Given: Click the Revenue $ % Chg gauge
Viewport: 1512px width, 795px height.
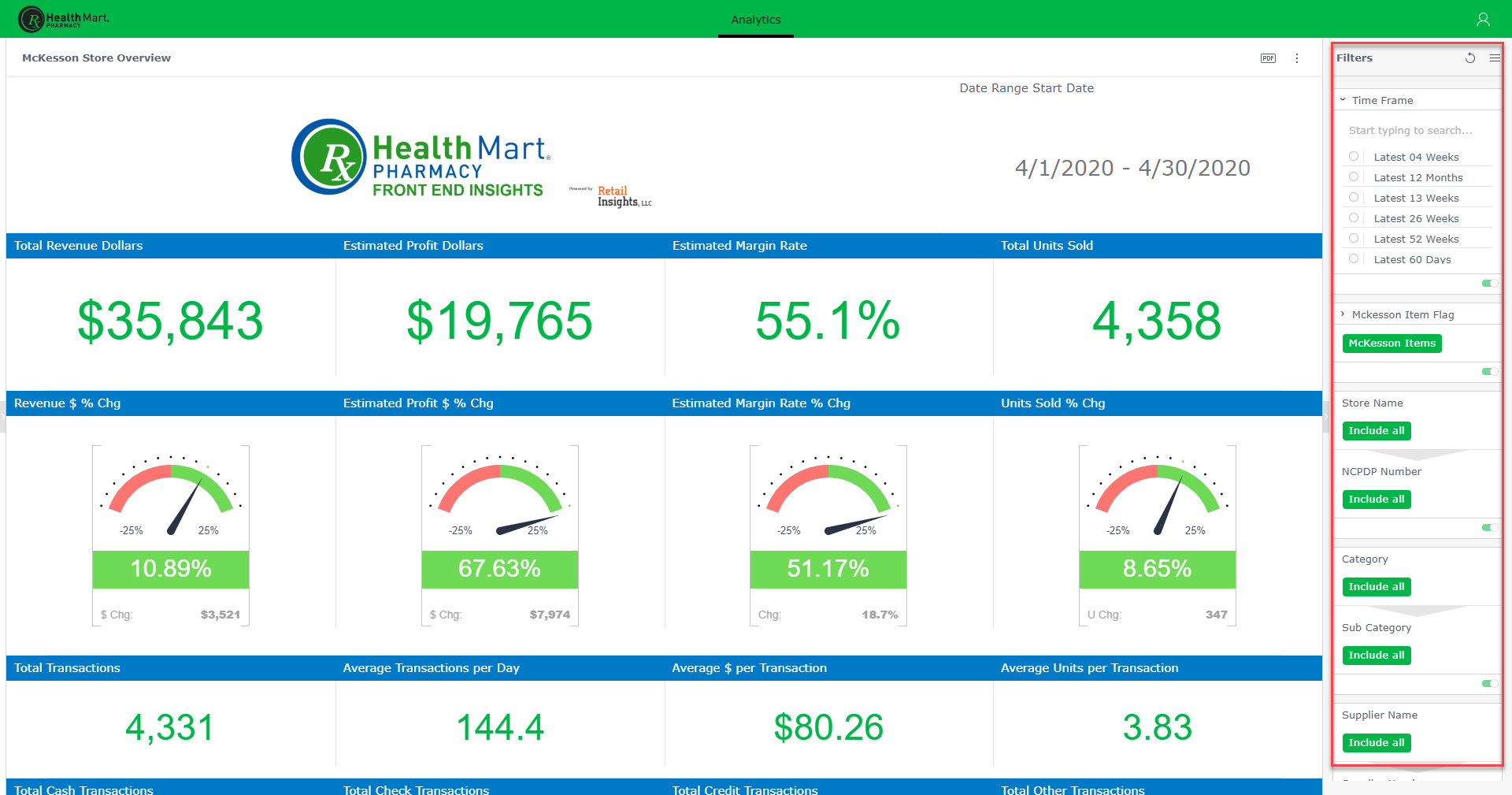Looking at the screenshot, I should click(x=171, y=496).
